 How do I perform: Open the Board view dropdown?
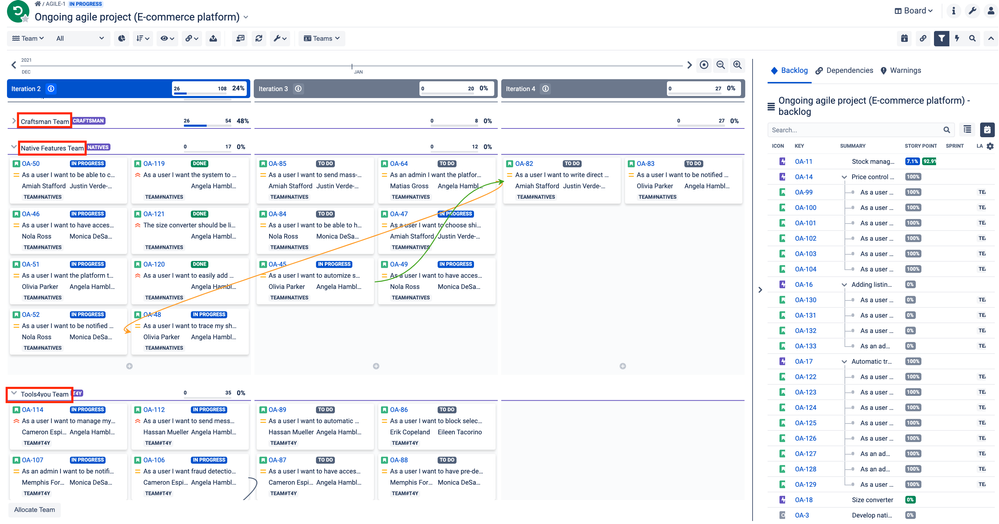(x=914, y=11)
